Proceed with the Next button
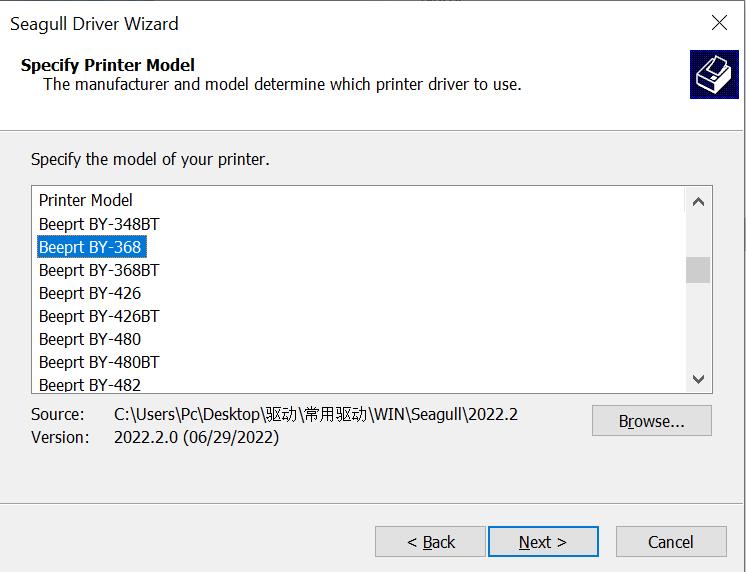 (x=543, y=542)
